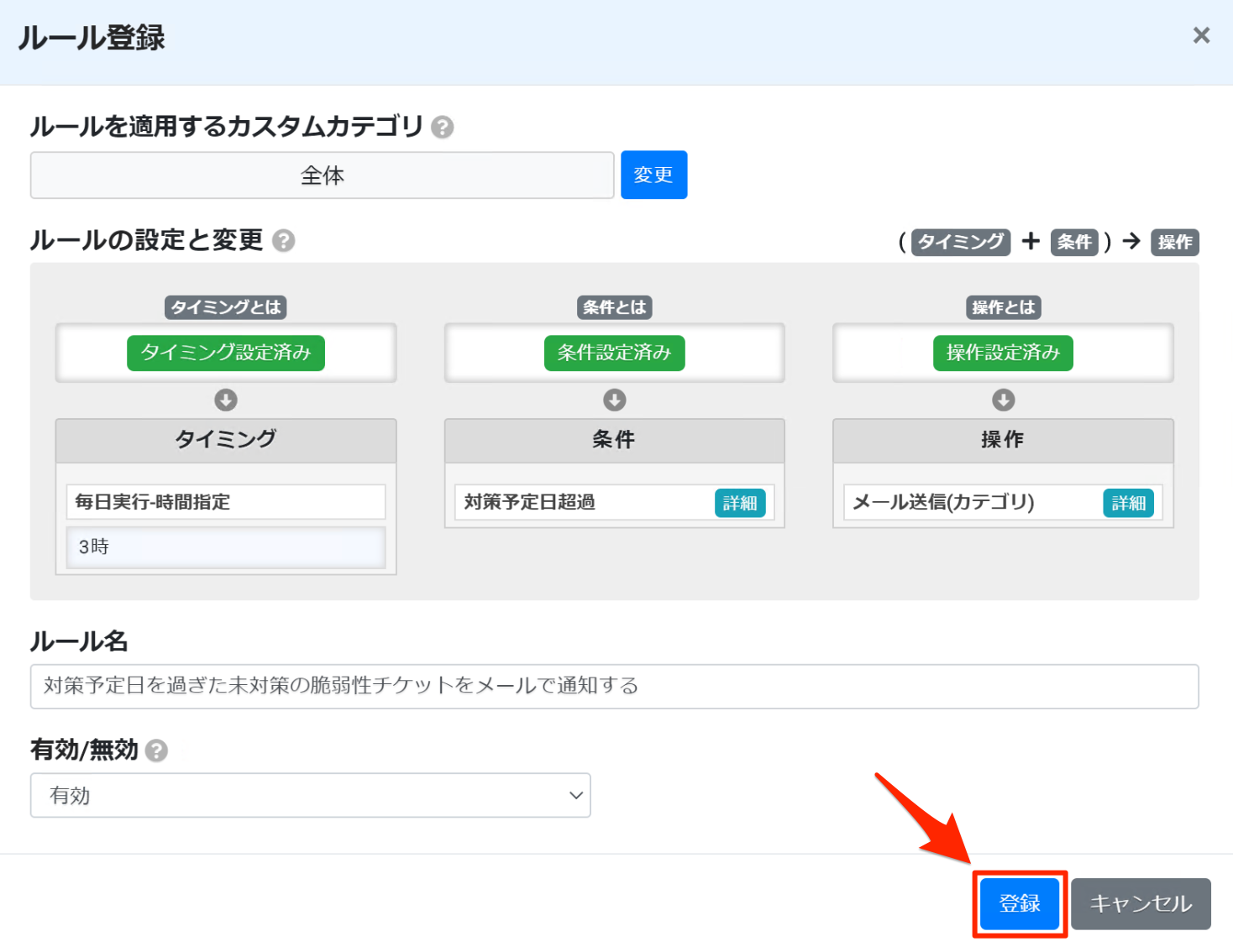The image size is (1233, 952).
Task: Click the タイミング設定済み green button
Action: click(x=226, y=353)
